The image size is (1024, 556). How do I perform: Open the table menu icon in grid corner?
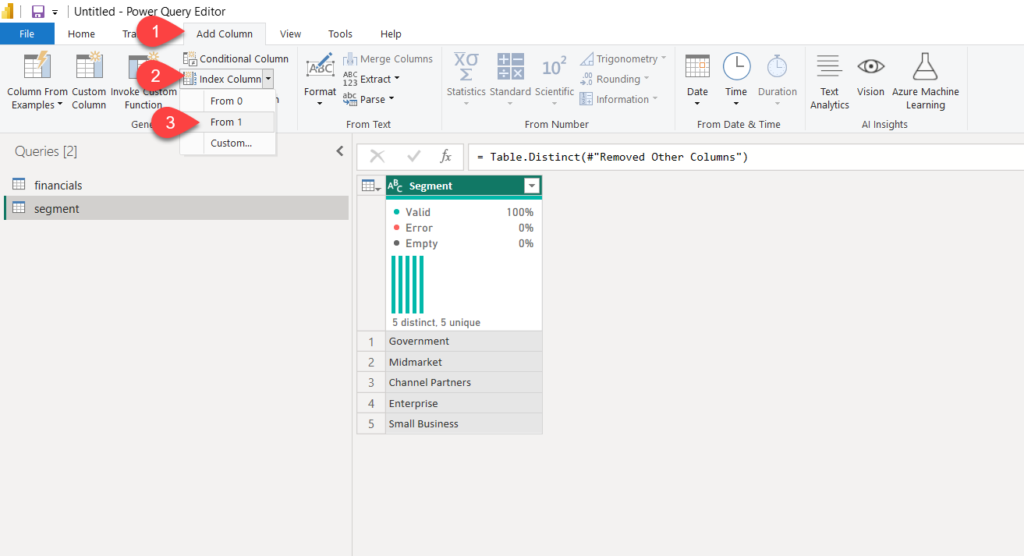[x=370, y=186]
